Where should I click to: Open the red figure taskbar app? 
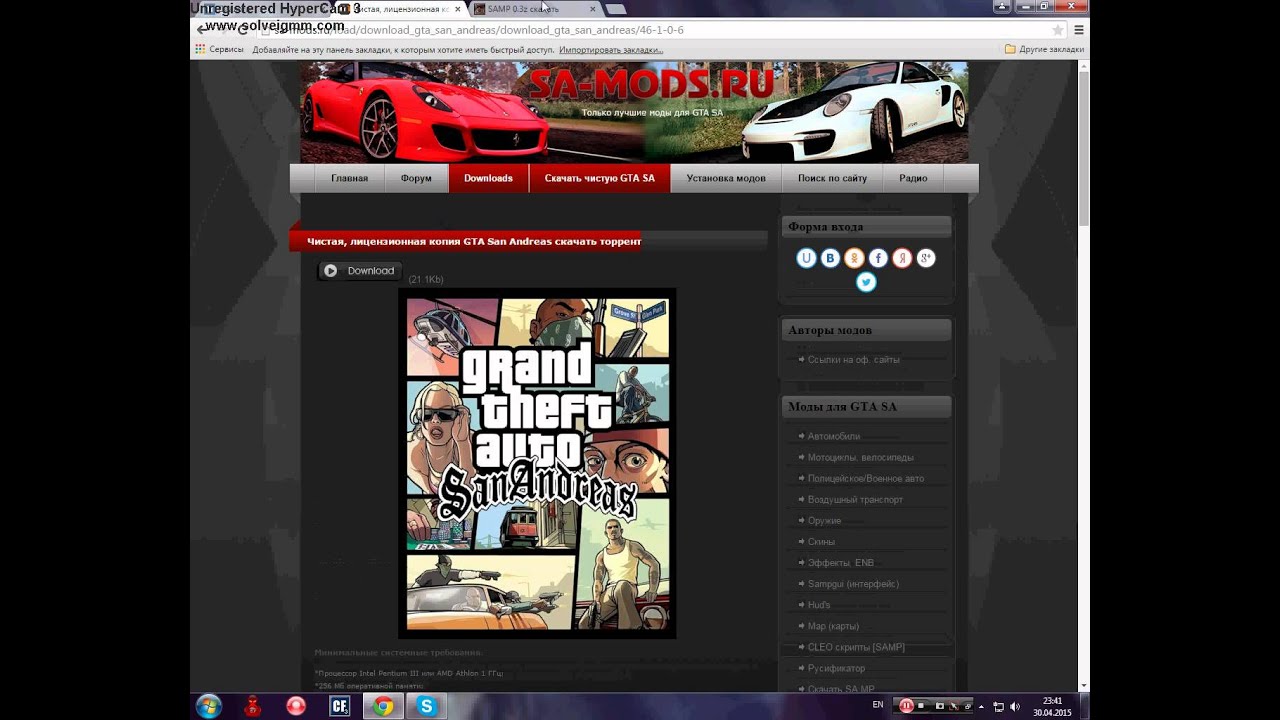253,706
